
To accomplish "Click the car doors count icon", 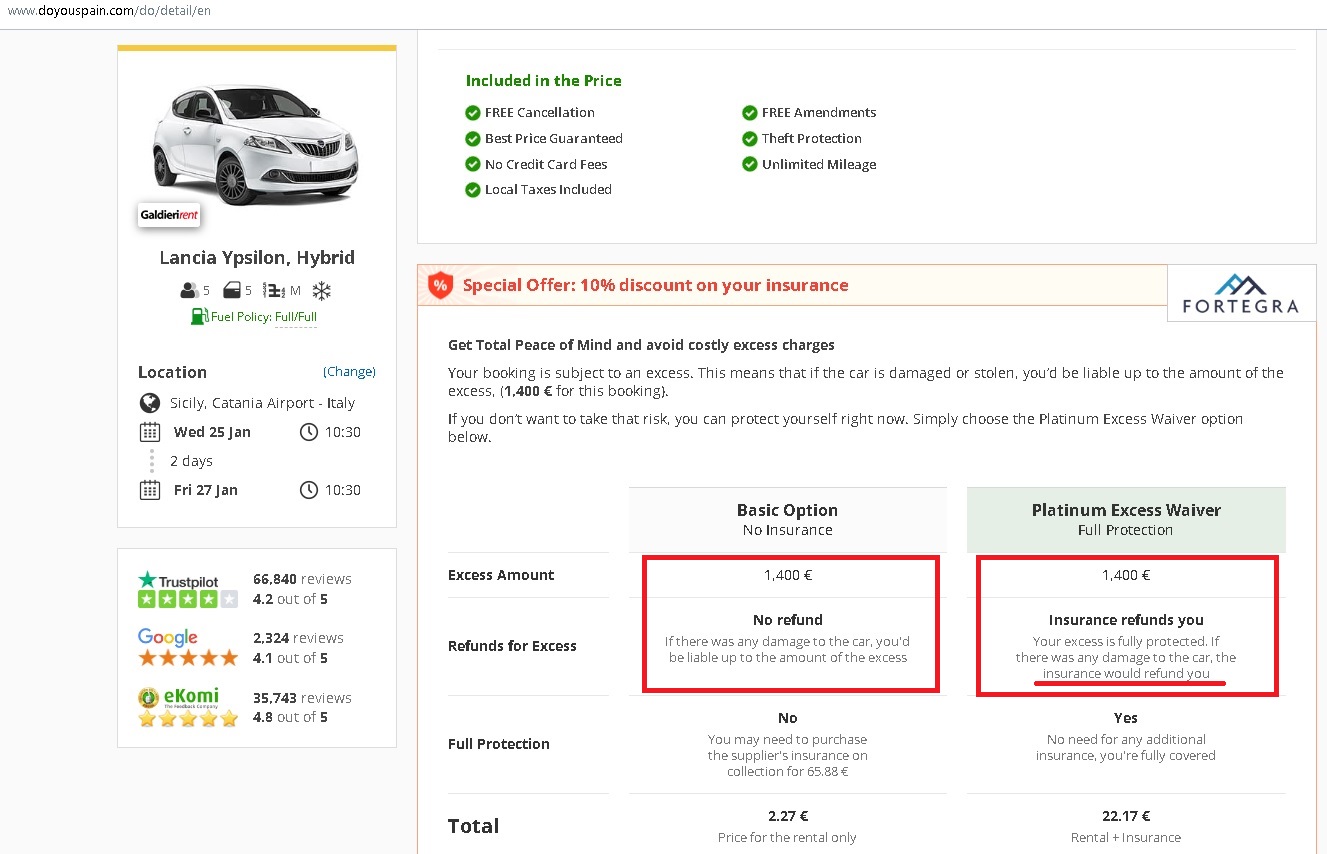I will pyautogui.click(x=232, y=291).
